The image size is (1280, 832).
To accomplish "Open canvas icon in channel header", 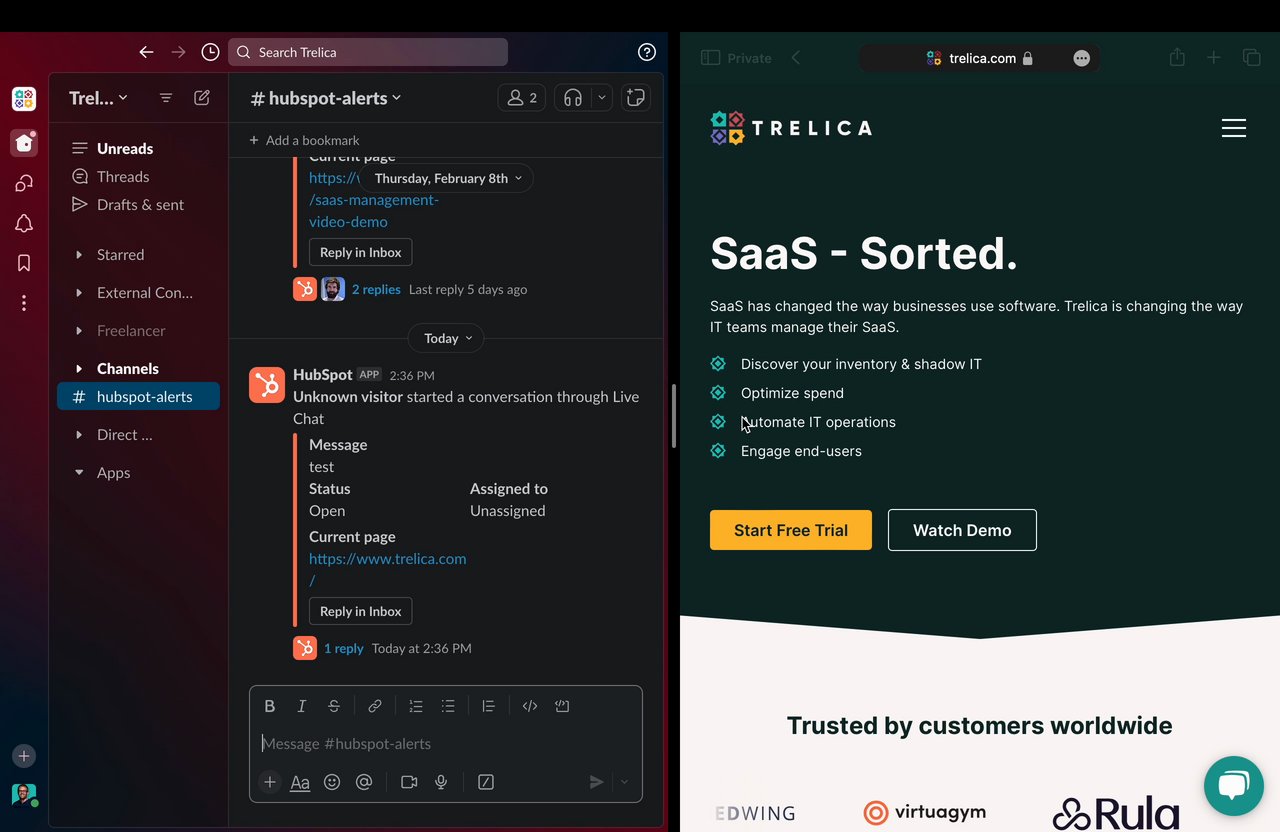I will click(635, 98).
